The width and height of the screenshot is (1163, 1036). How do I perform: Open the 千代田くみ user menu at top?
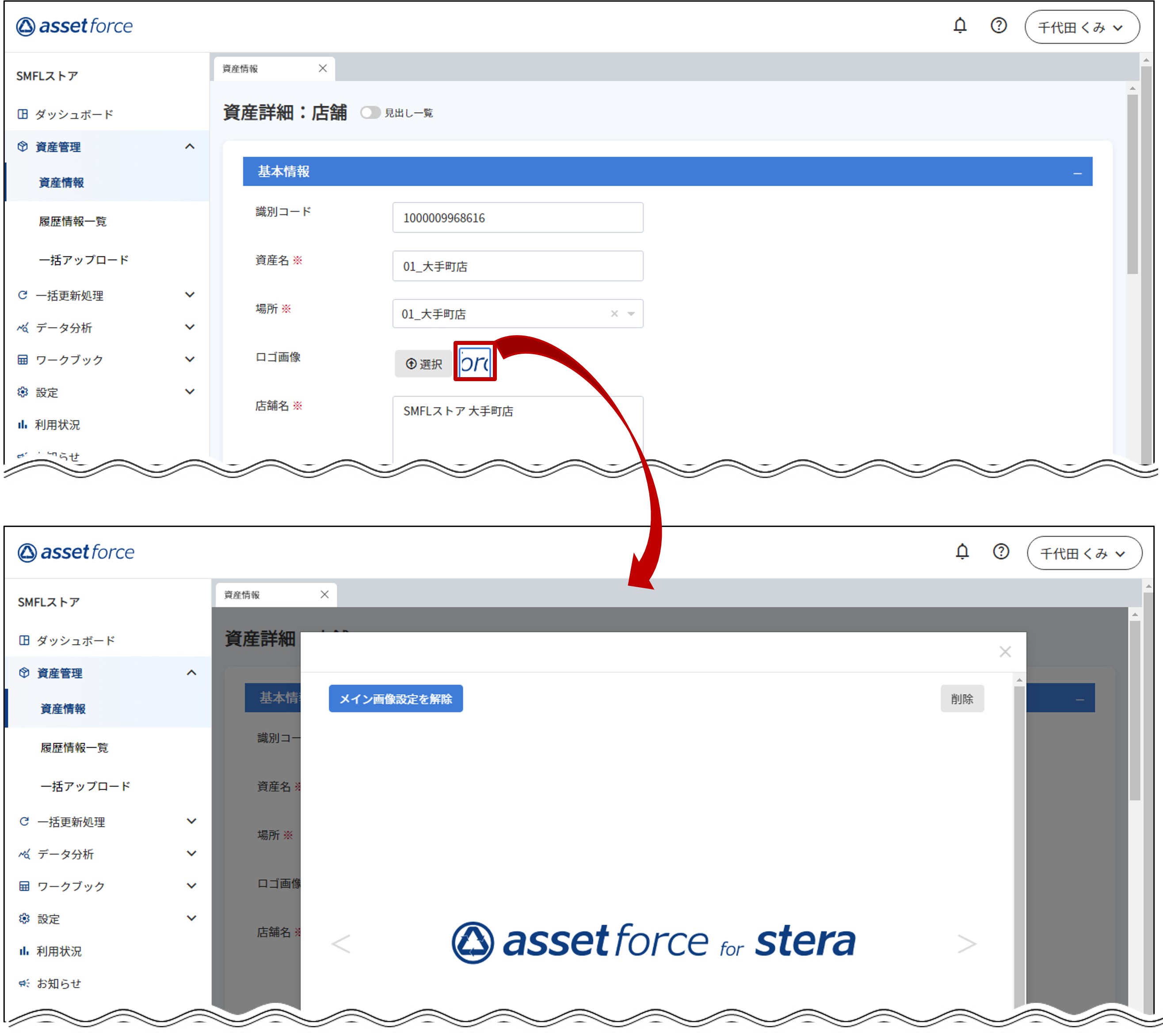click(1081, 27)
